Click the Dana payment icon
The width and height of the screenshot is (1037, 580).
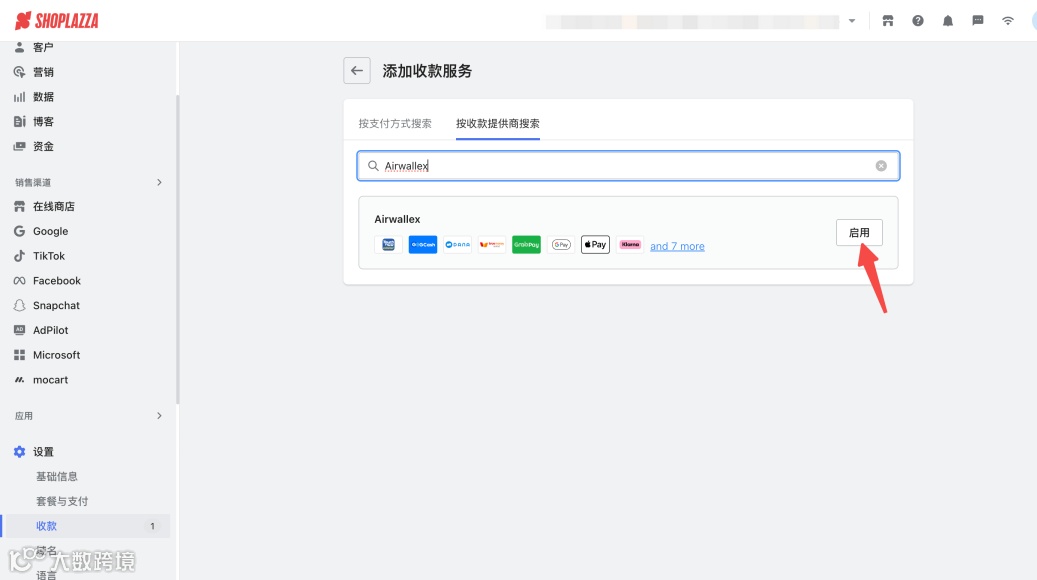457,245
